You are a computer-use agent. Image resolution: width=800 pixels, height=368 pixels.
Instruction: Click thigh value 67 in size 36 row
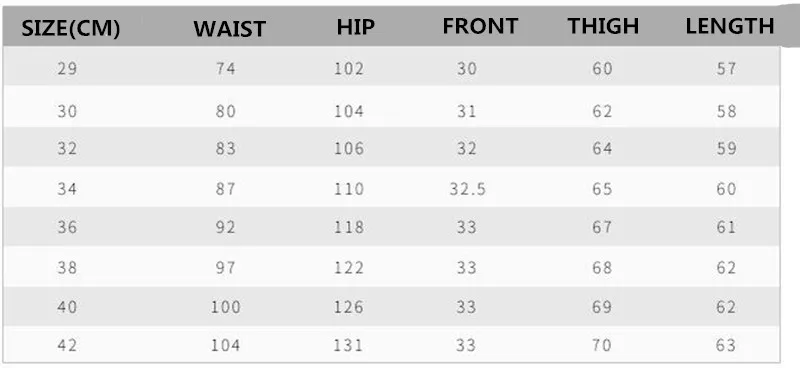[x=602, y=227]
